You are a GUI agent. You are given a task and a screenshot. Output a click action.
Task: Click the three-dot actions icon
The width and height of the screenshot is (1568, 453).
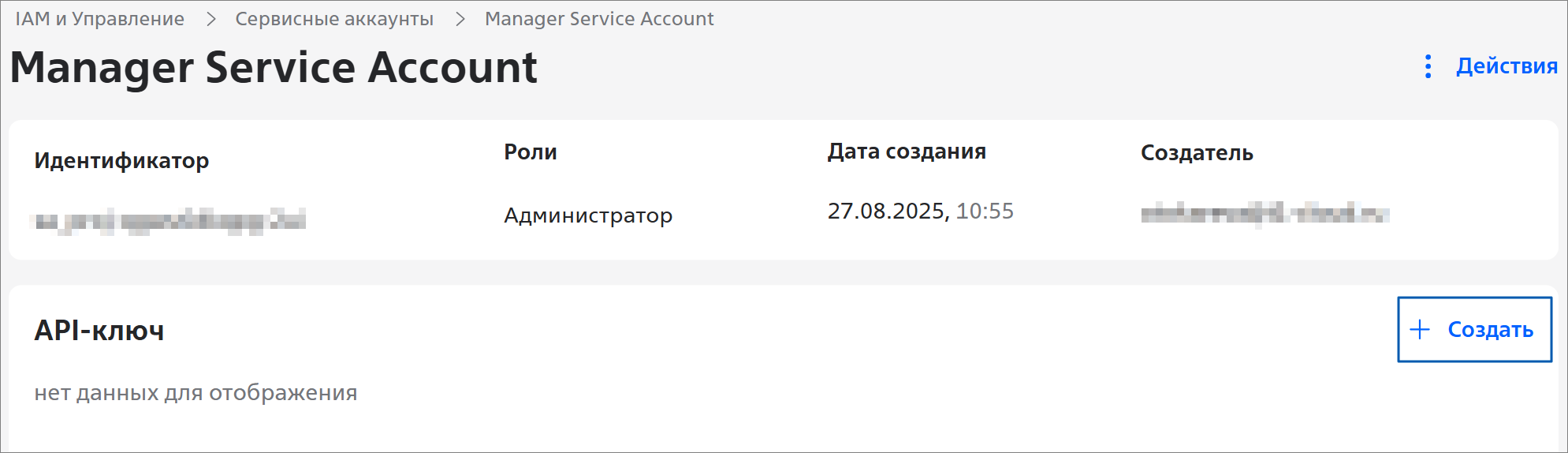1428,66
